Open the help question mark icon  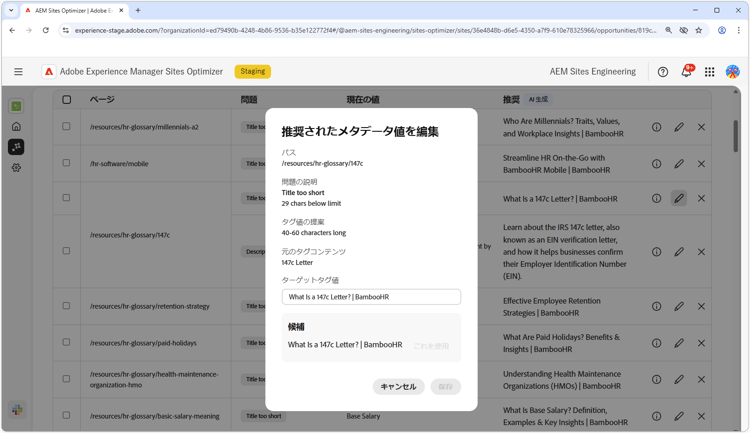pyautogui.click(x=662, y=72)
